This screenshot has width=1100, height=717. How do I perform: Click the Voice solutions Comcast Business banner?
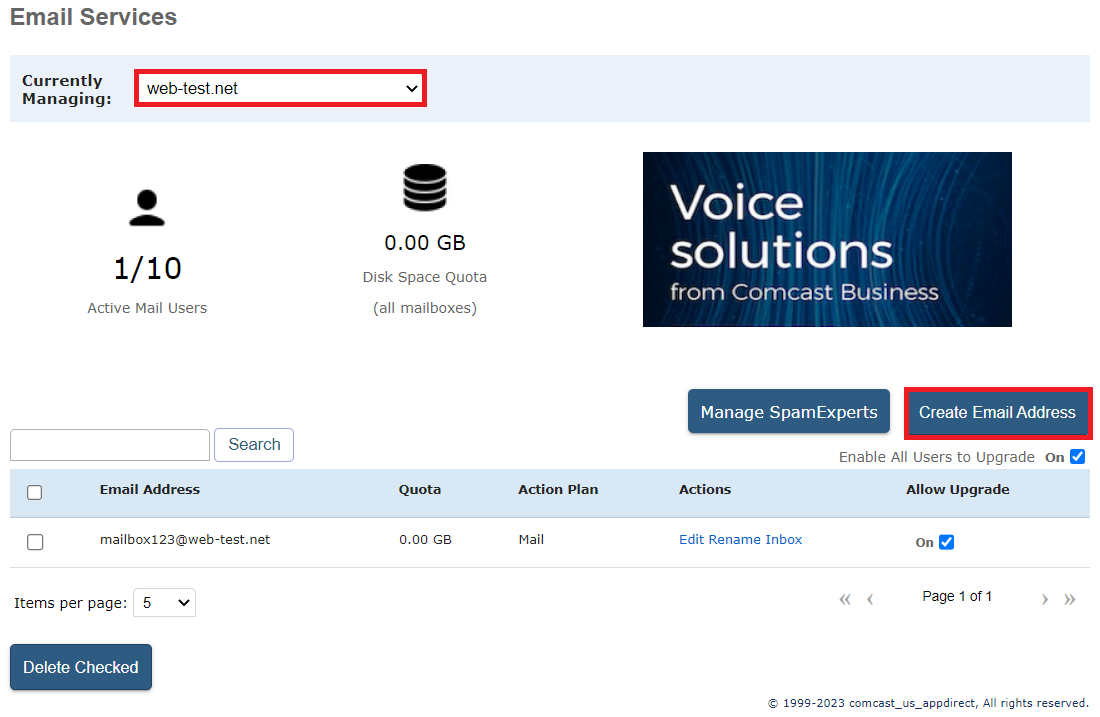pos(827,239)
